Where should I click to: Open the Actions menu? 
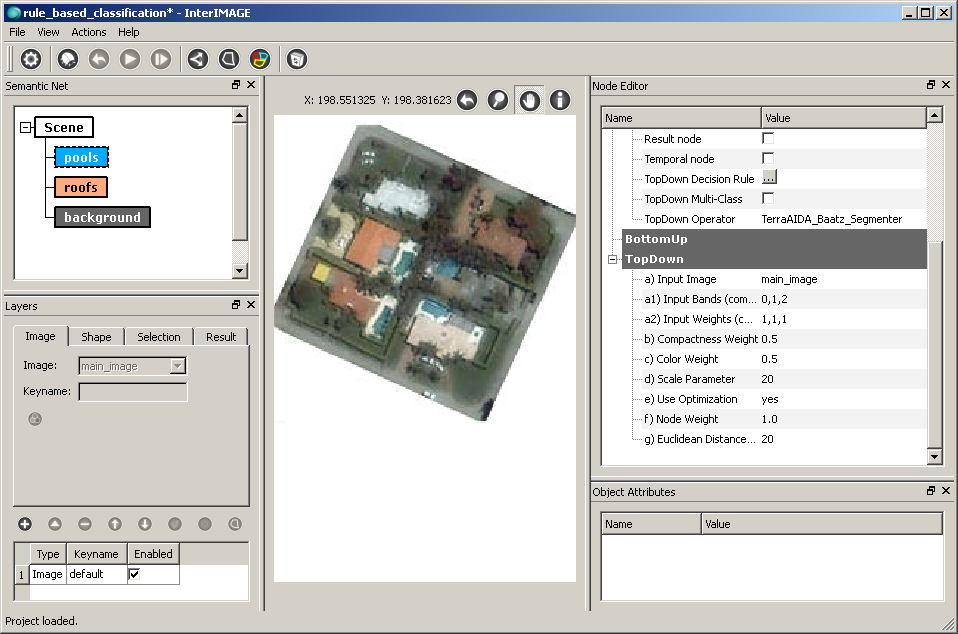click(x=88, y=32)
